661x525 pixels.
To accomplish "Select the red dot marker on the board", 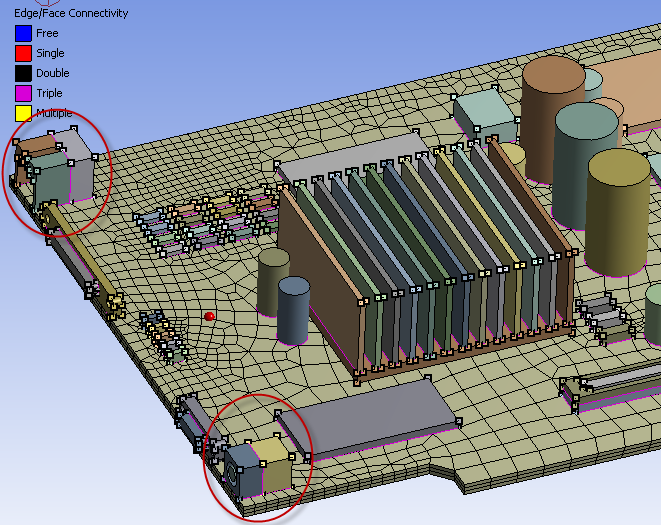I will tap(209, 316).
